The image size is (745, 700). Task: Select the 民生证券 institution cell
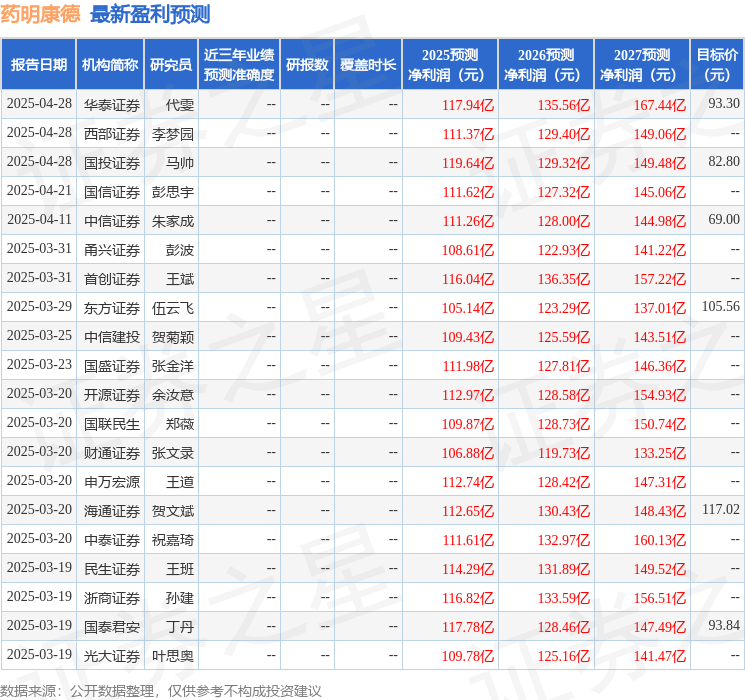(112, 569)
